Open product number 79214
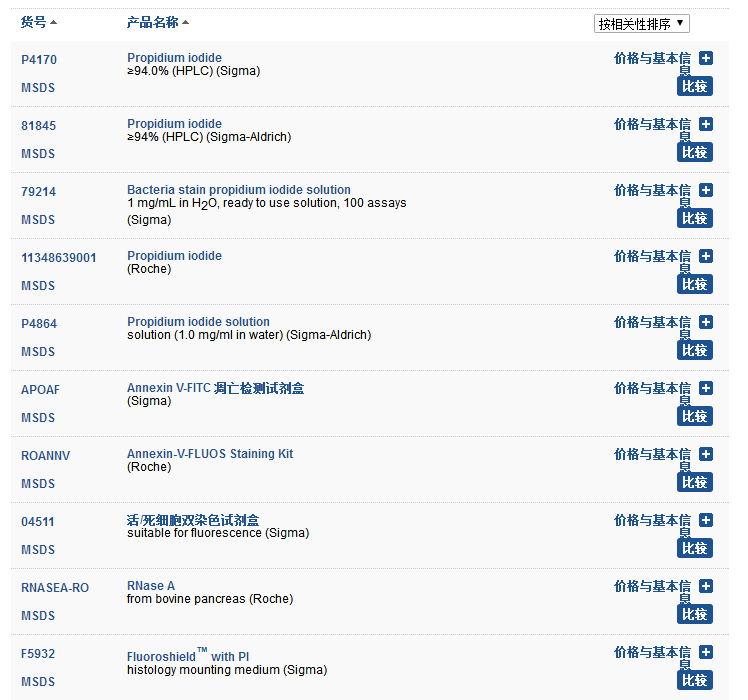Image resolution: width=748 pixels, height=700 pixels. point(38,191)
